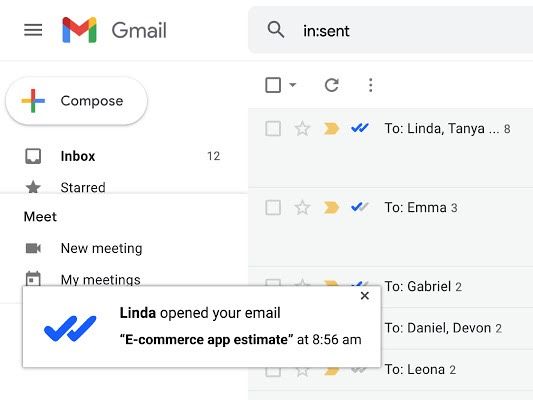Click the importance marker on Emma email
The width and height of the screenshot is (533, 400).
pos(331,207)
